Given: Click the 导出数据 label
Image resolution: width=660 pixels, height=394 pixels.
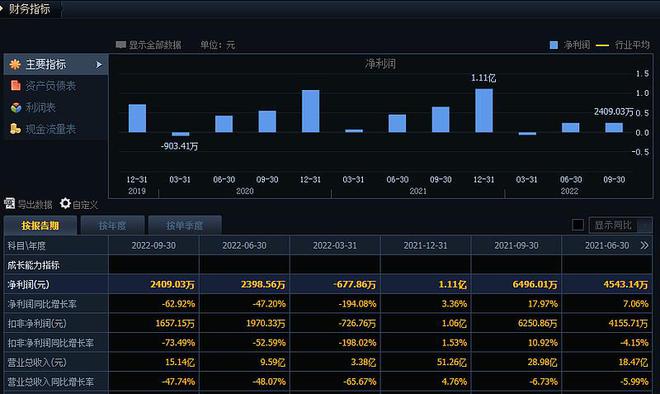Looking at the screenshot, I should coord(35,205).
